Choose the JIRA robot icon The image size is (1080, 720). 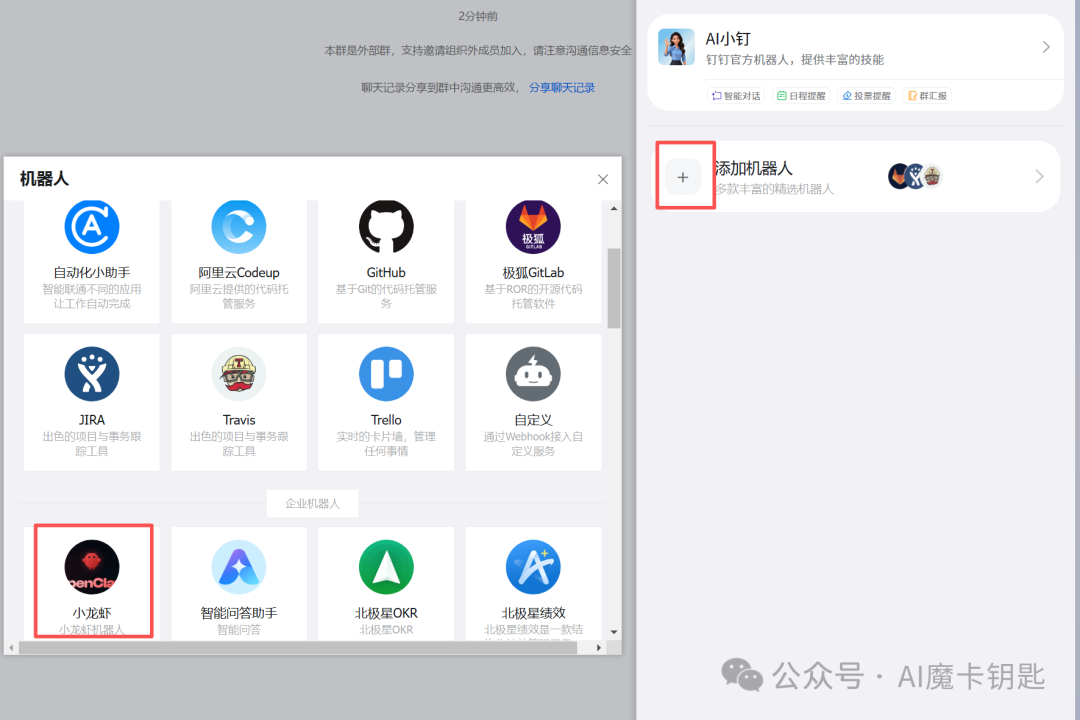92,374
